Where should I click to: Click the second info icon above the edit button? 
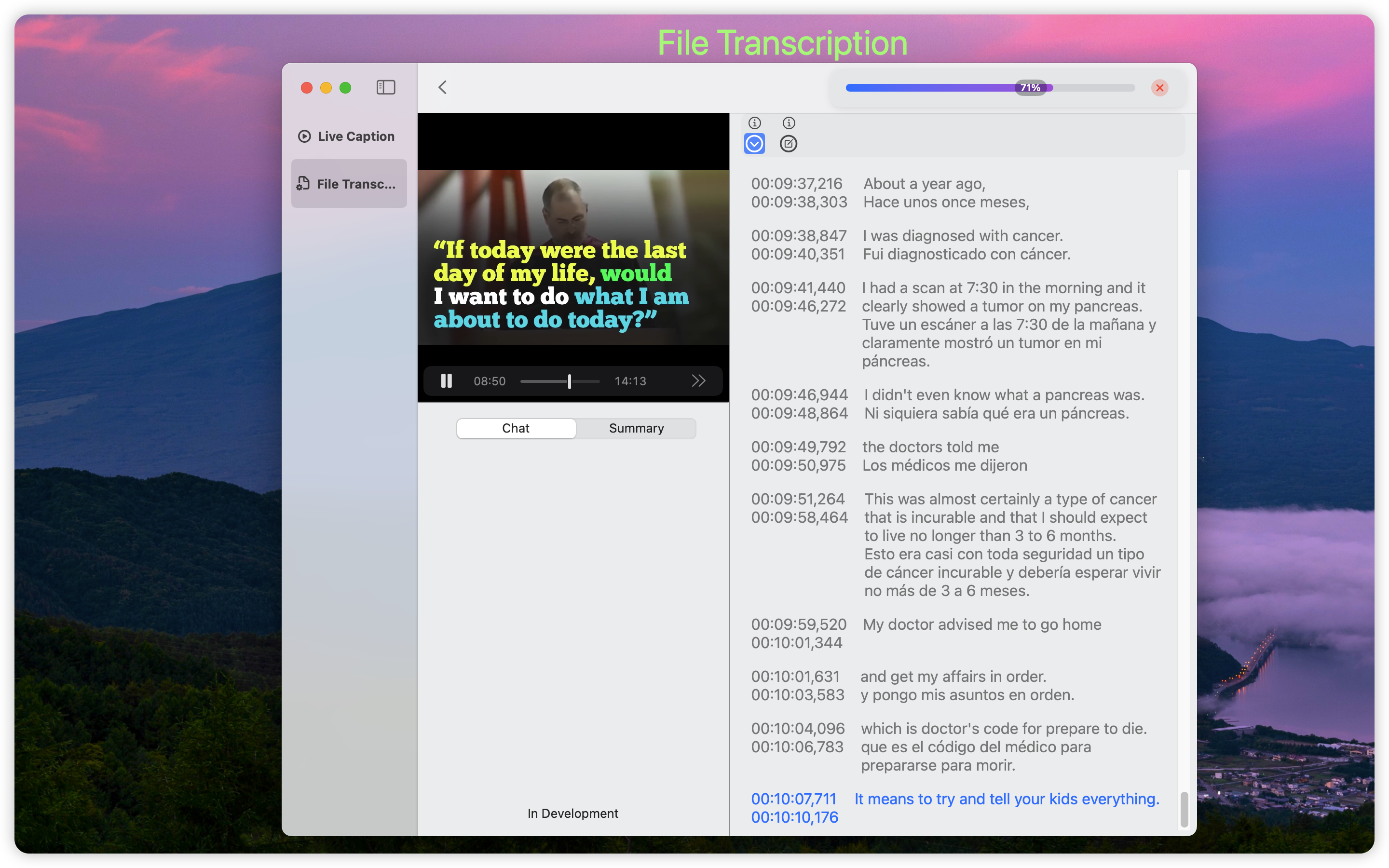coord(789,123)
